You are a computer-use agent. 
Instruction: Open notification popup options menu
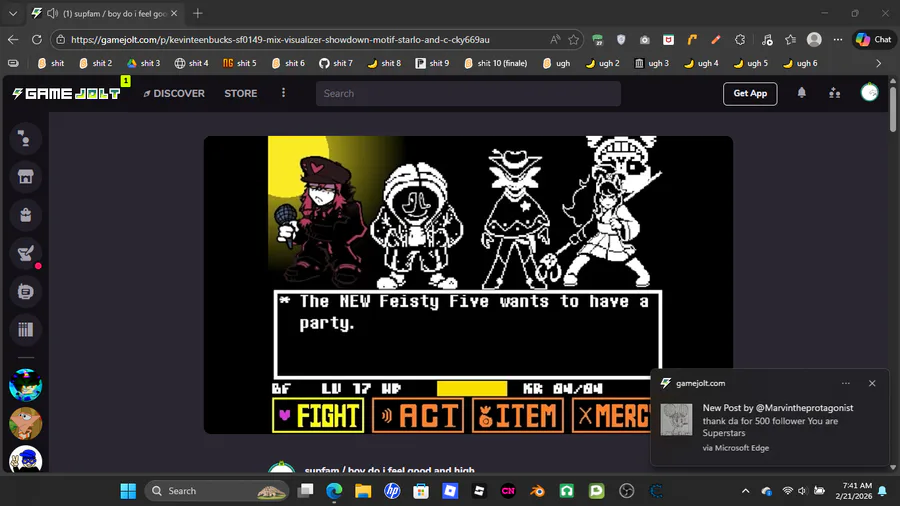click(x=845, y=383)
